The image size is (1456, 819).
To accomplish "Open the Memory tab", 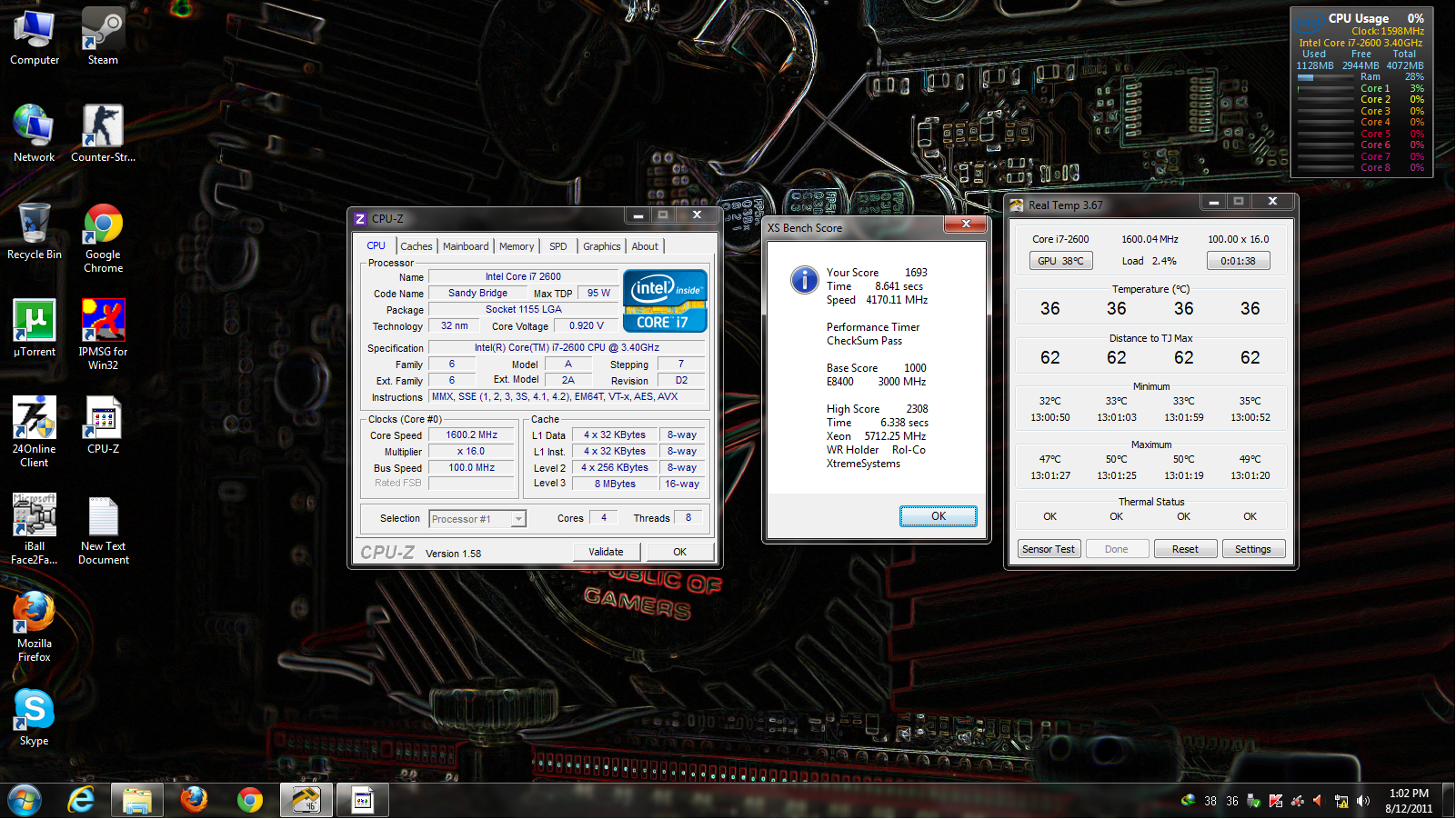I will 517,246.
